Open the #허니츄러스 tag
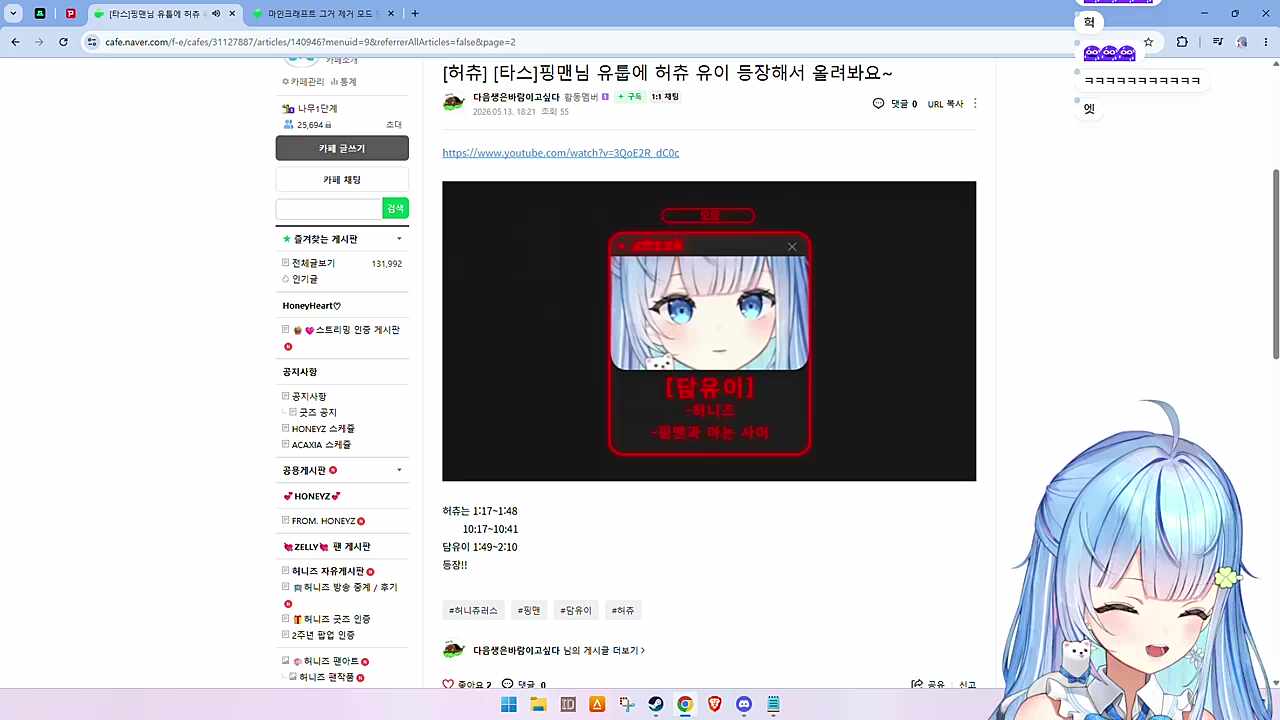The height and width of the screenshot is (720, 1280). pos(473,610)
